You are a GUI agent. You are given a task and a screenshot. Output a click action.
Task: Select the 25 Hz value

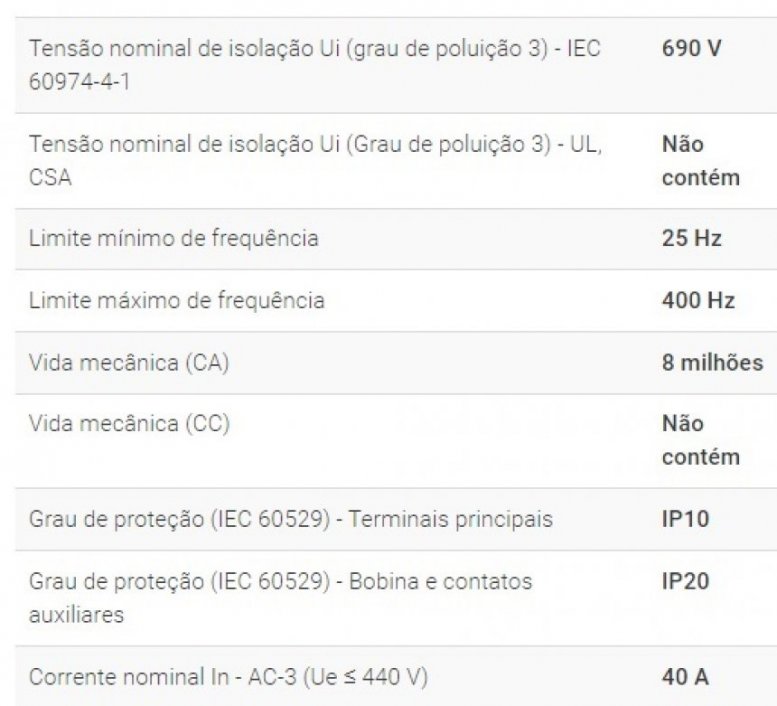tap(692, 239)
